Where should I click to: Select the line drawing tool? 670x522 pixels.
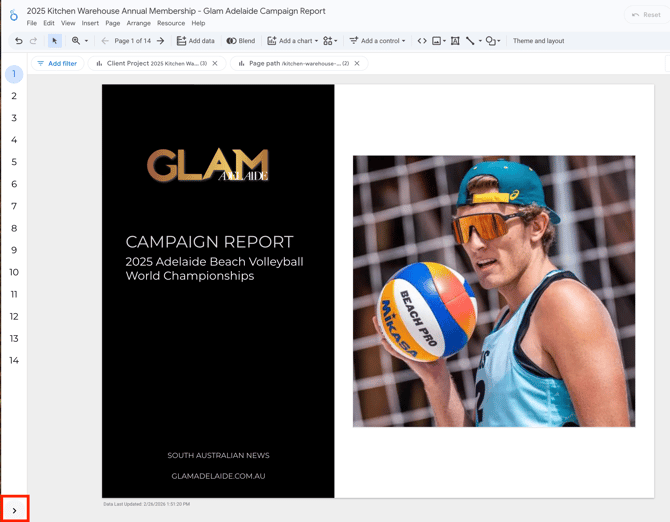click(470, 41)
